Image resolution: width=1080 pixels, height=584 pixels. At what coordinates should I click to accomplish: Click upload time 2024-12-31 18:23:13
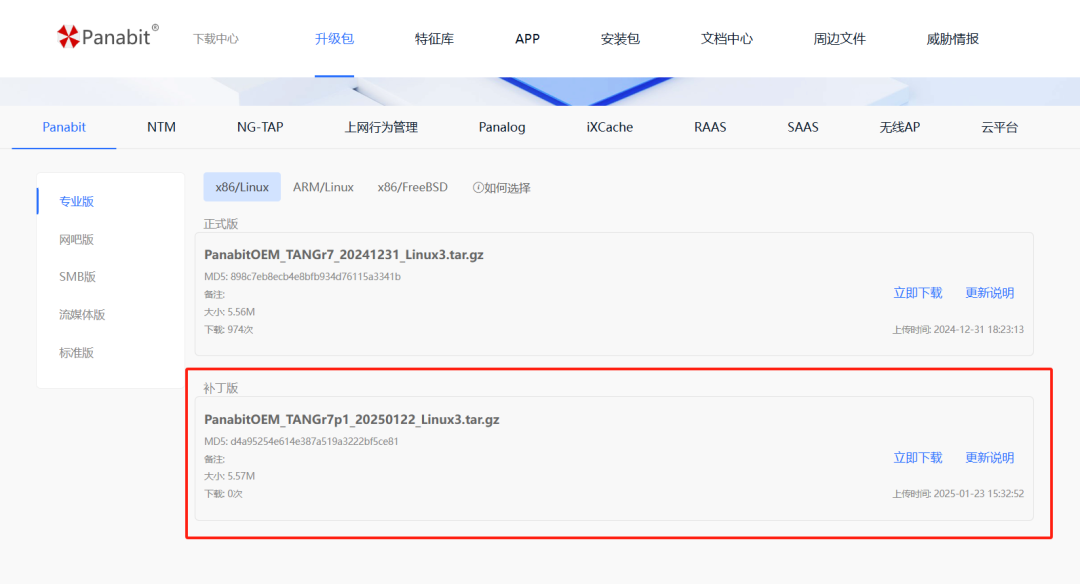pyautogui.click(x=978, y=329)
